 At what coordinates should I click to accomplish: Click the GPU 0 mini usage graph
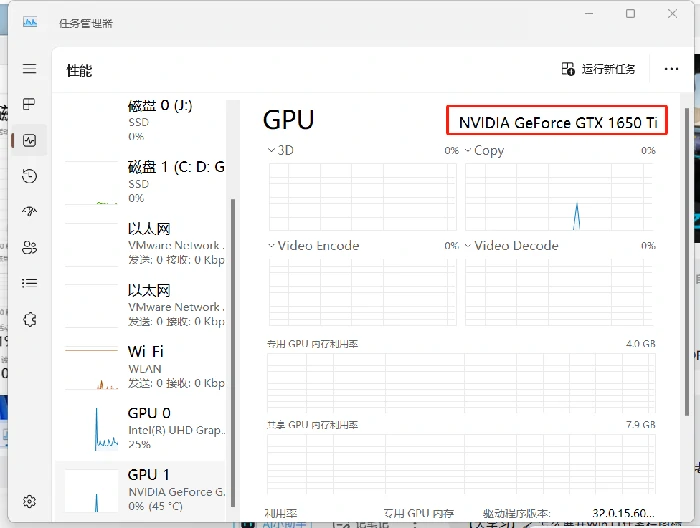point(92,428)
